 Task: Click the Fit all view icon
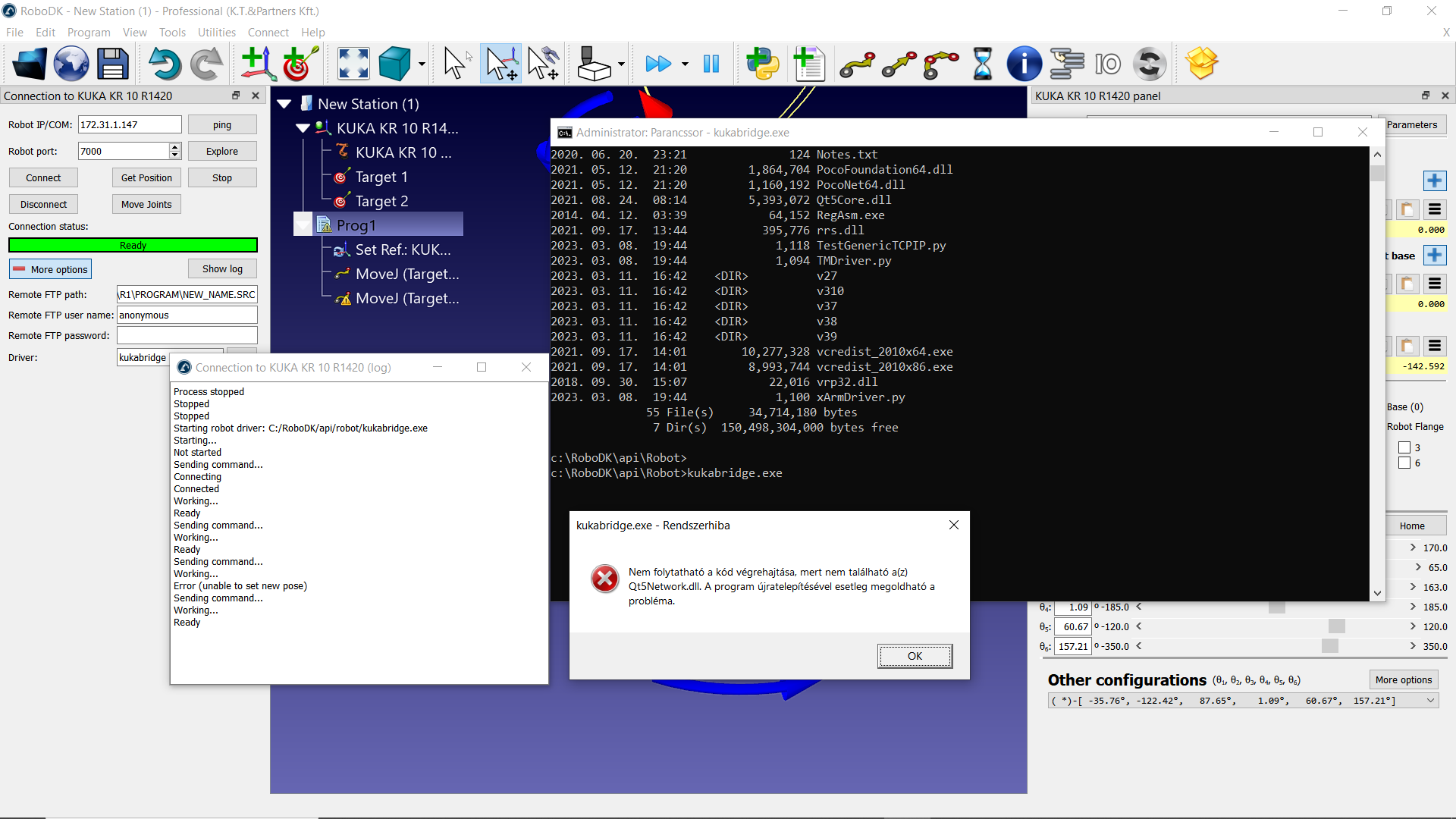tap(353, 64)
